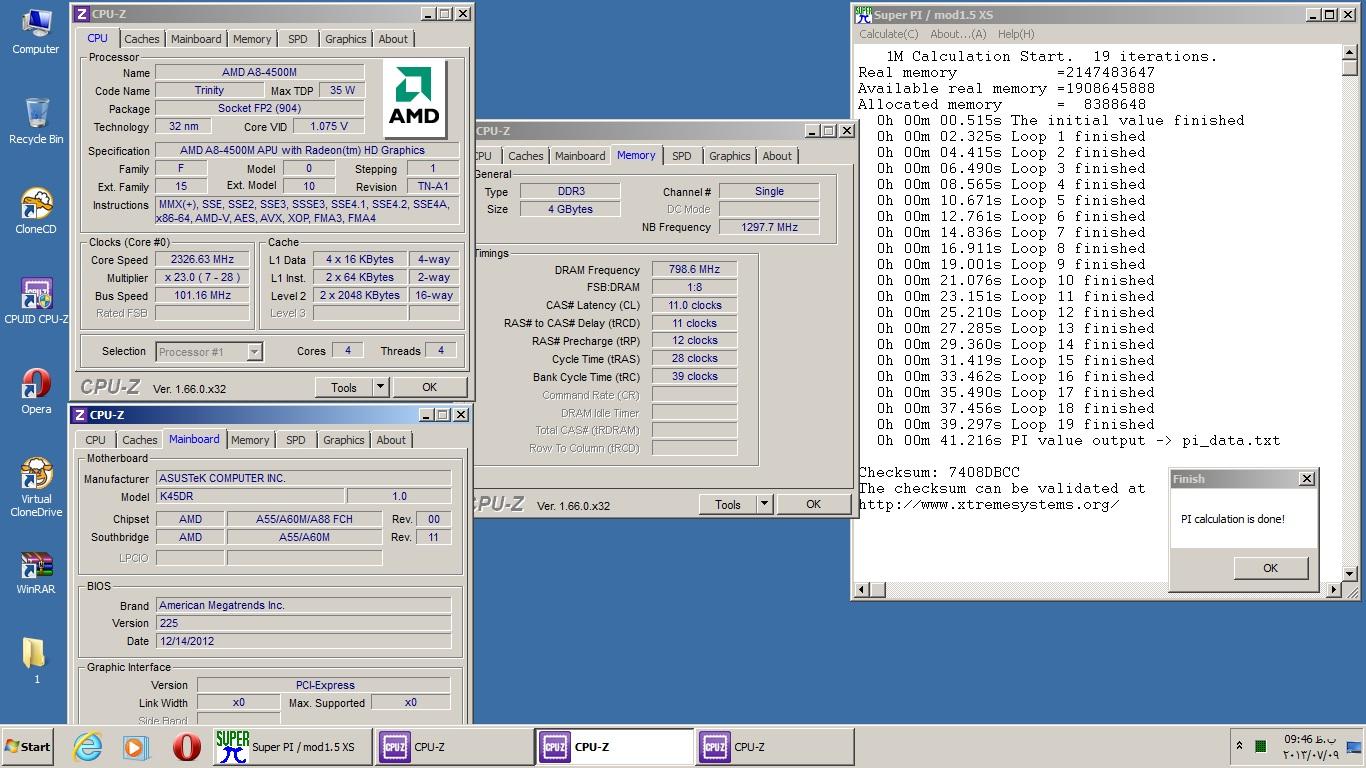Click the taskbar clock
Viewport: 1366px width, 768px height.
click(1310, 747)
